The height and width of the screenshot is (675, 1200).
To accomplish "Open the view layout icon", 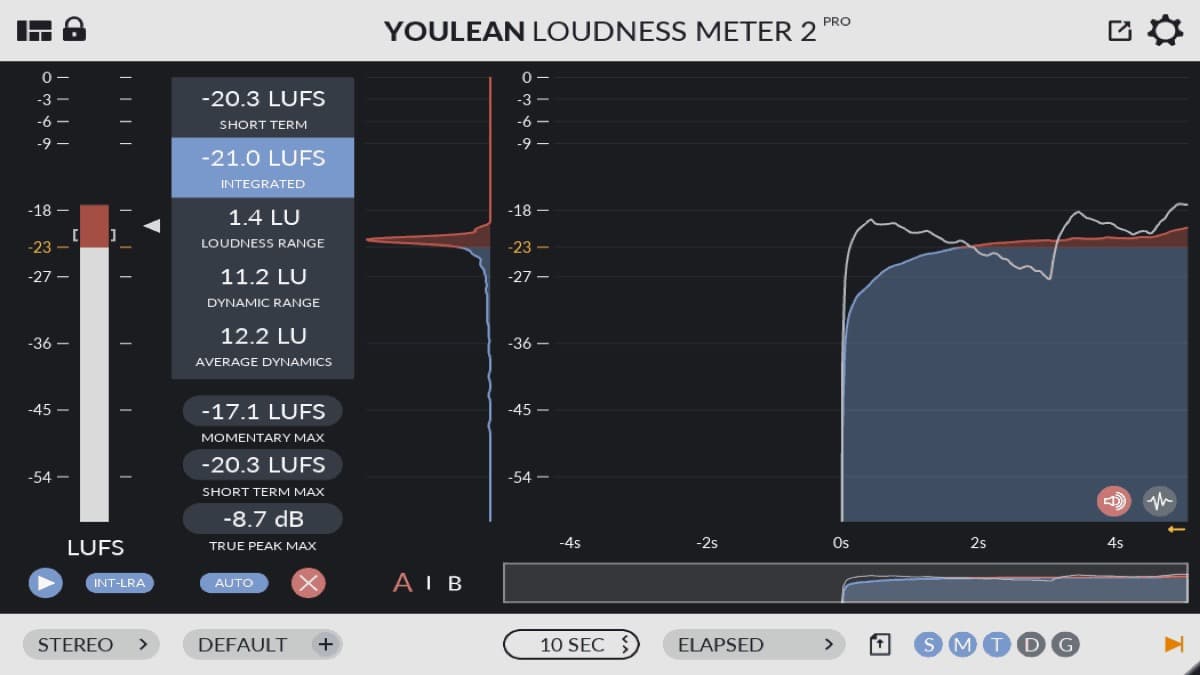I will [34, 30].
